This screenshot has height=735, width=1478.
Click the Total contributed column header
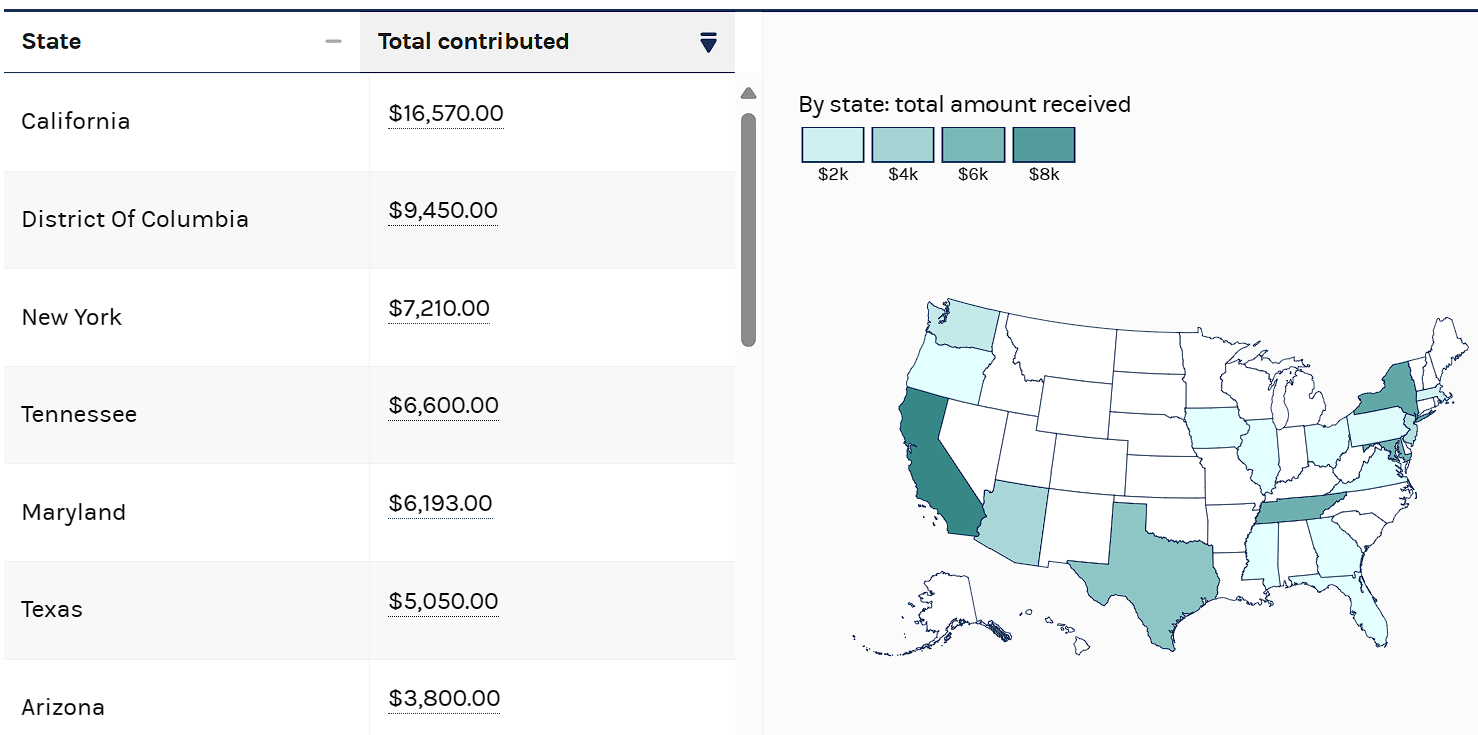[473, 42]
